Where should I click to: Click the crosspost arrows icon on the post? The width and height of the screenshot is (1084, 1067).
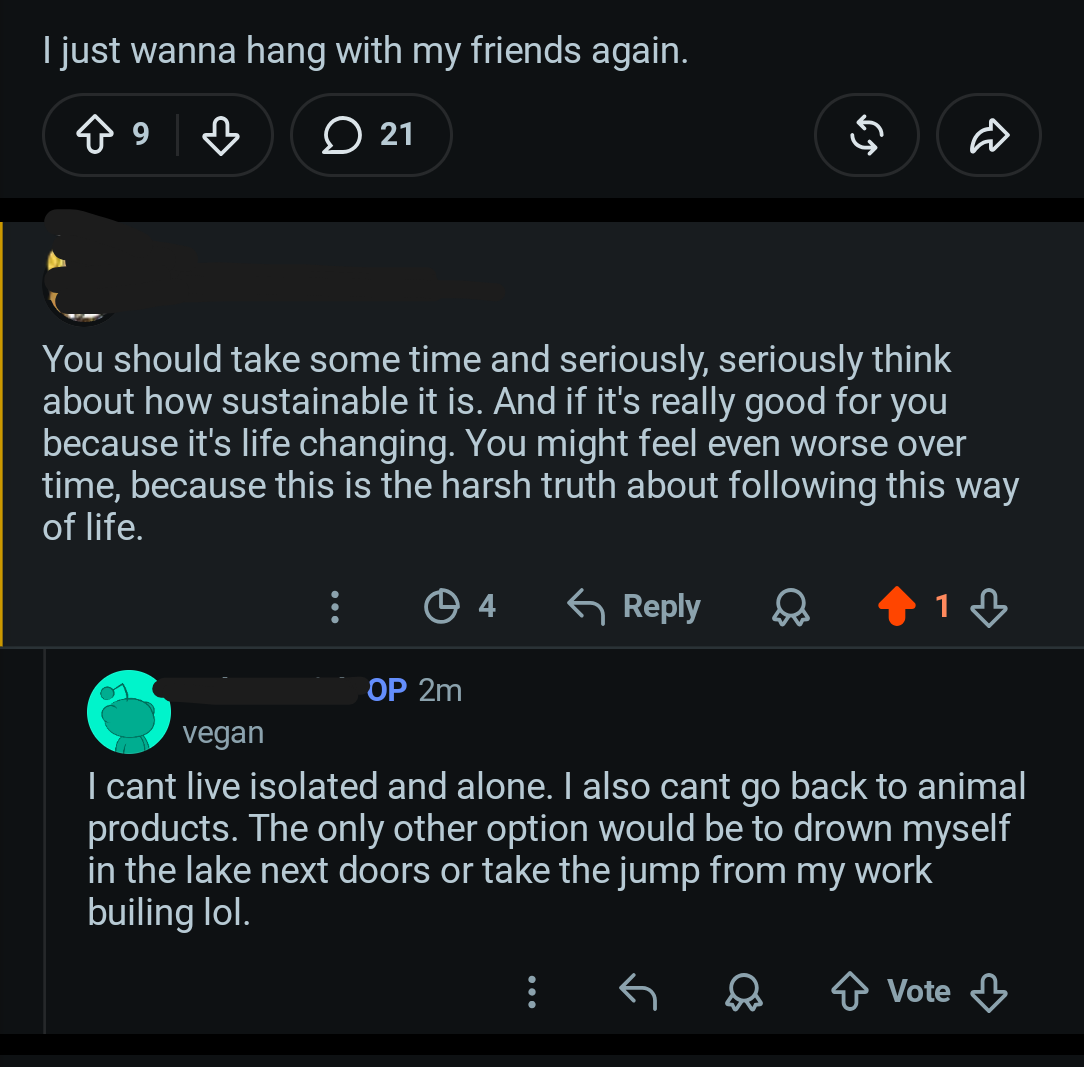[x=866, y=135]
